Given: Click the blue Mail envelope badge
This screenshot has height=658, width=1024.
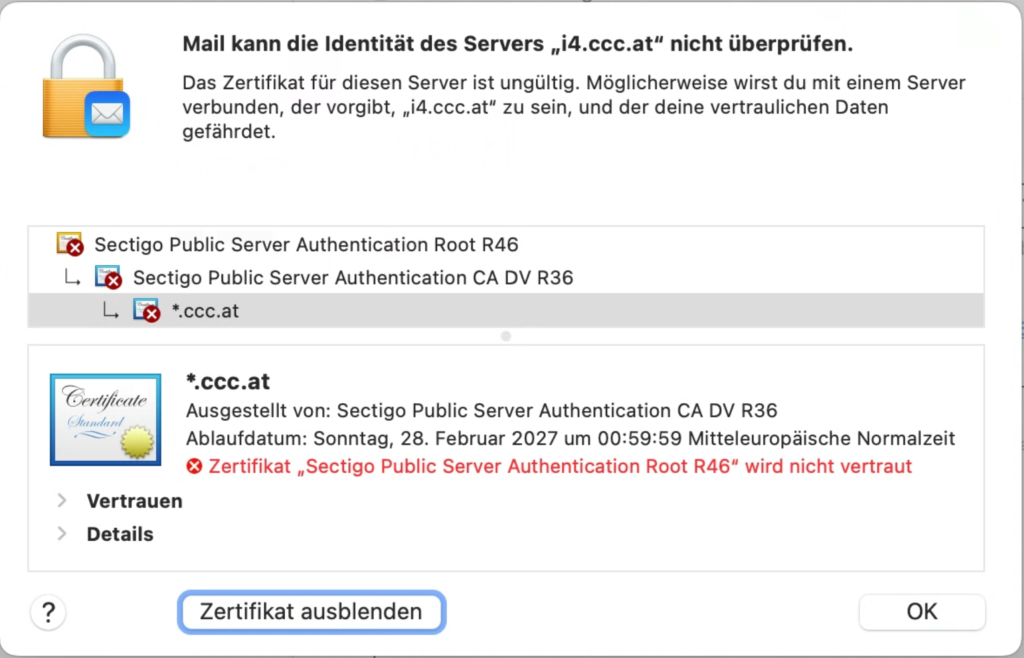Looking at the screenshot, I should (x=107, y=114).
